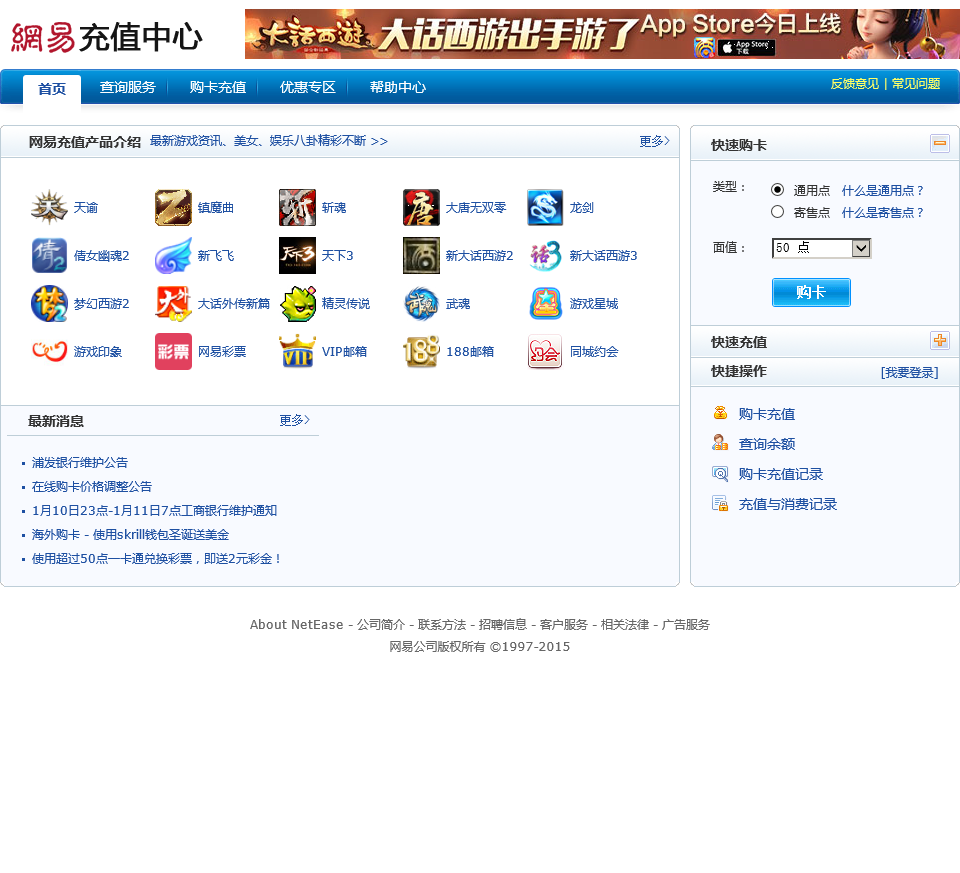960x873 pixels.
Task: Click the 充值与消费记录 lock icon
Action: pos(720,503)
